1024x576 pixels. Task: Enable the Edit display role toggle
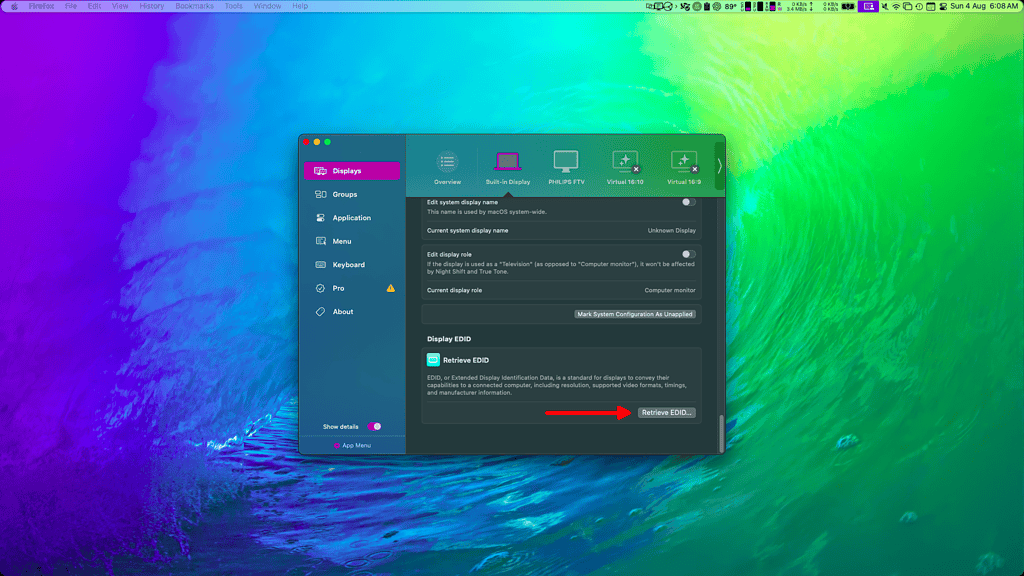688,256
